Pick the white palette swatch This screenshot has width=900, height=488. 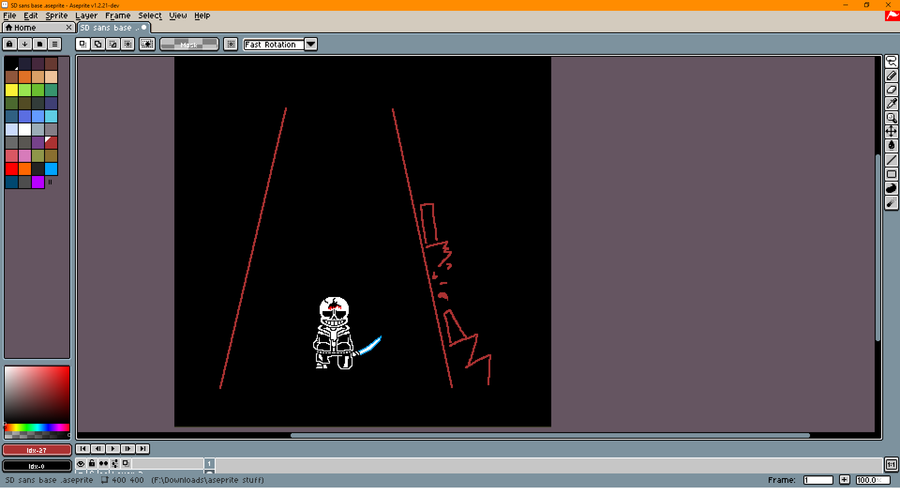coord(25,129)
